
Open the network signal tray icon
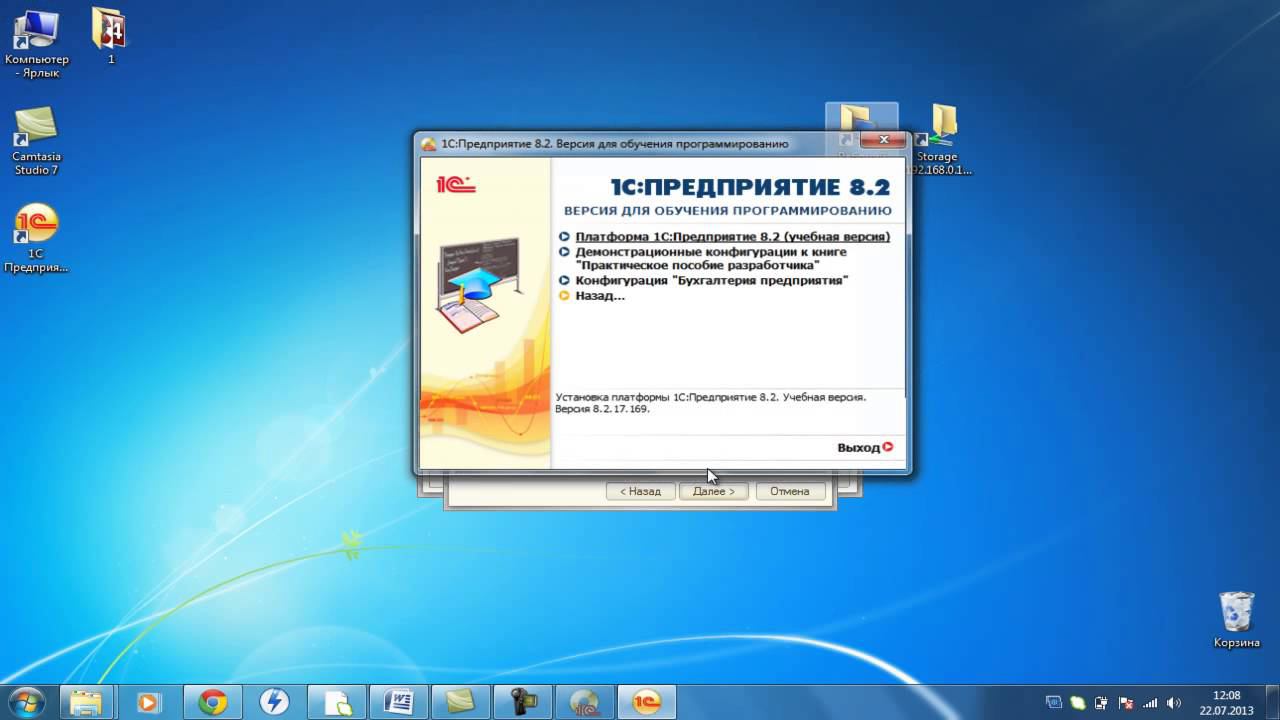point(1150,703)
